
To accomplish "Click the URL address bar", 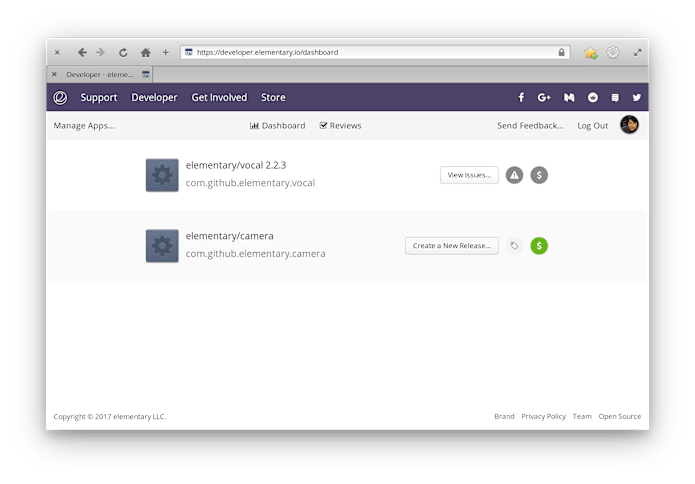I will (370, 52).
